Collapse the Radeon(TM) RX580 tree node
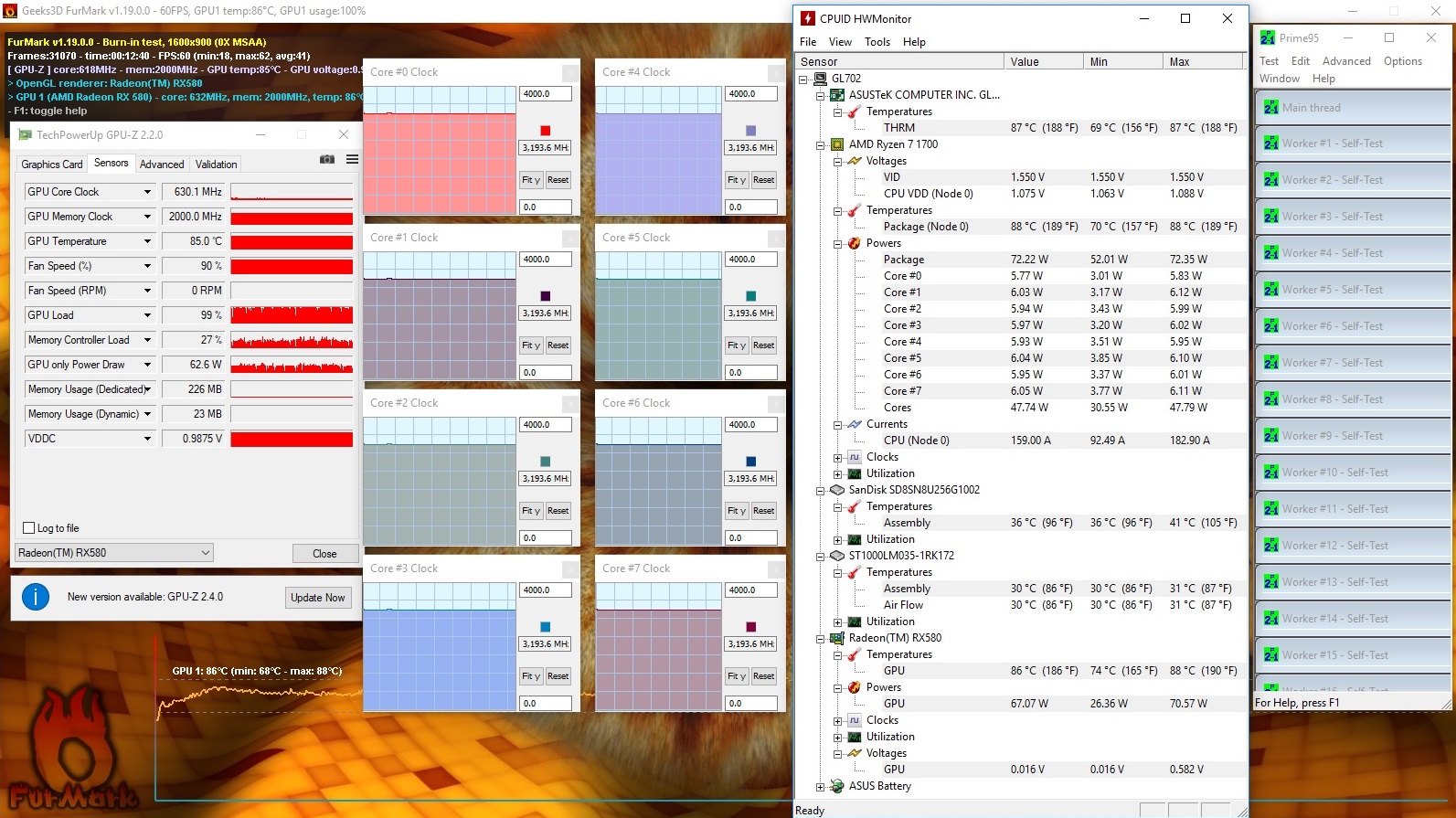Screen dimensions: 1456x818 (x=821, y=638)
